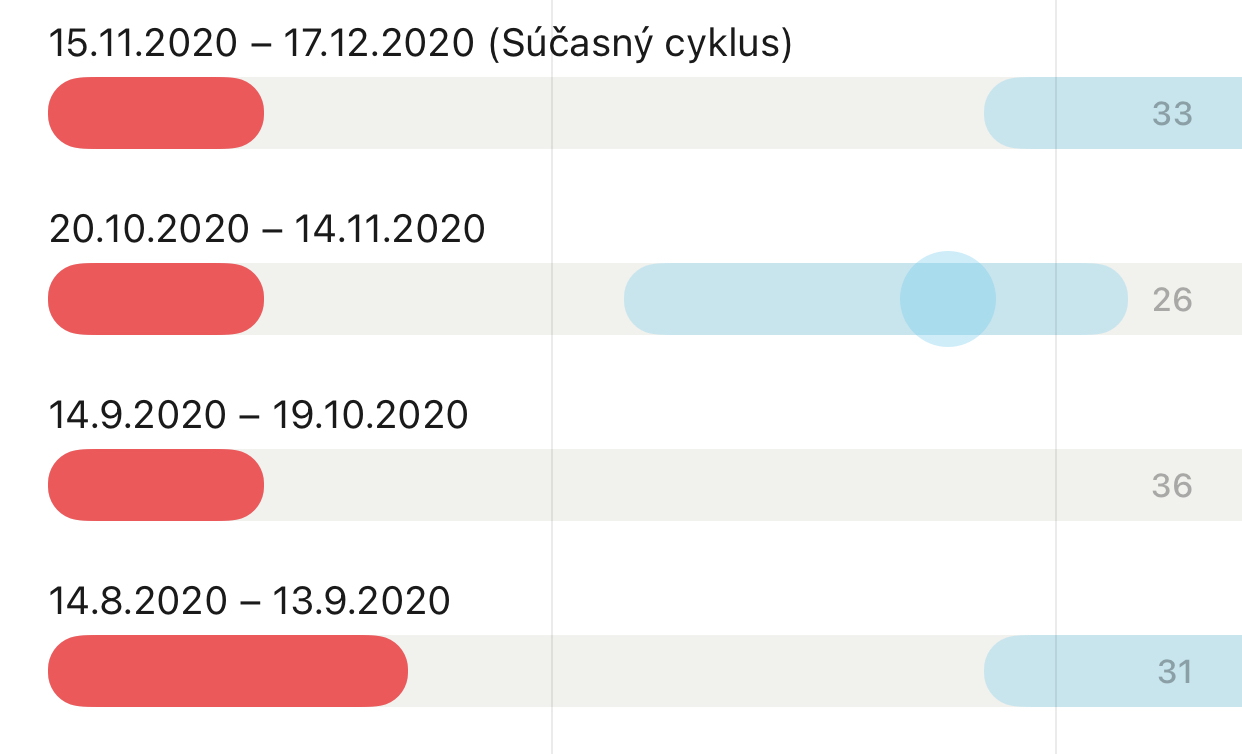
Task: Click the 15.11.2020 – 17.12.2020 cycle date label
Action: point(420,43)
